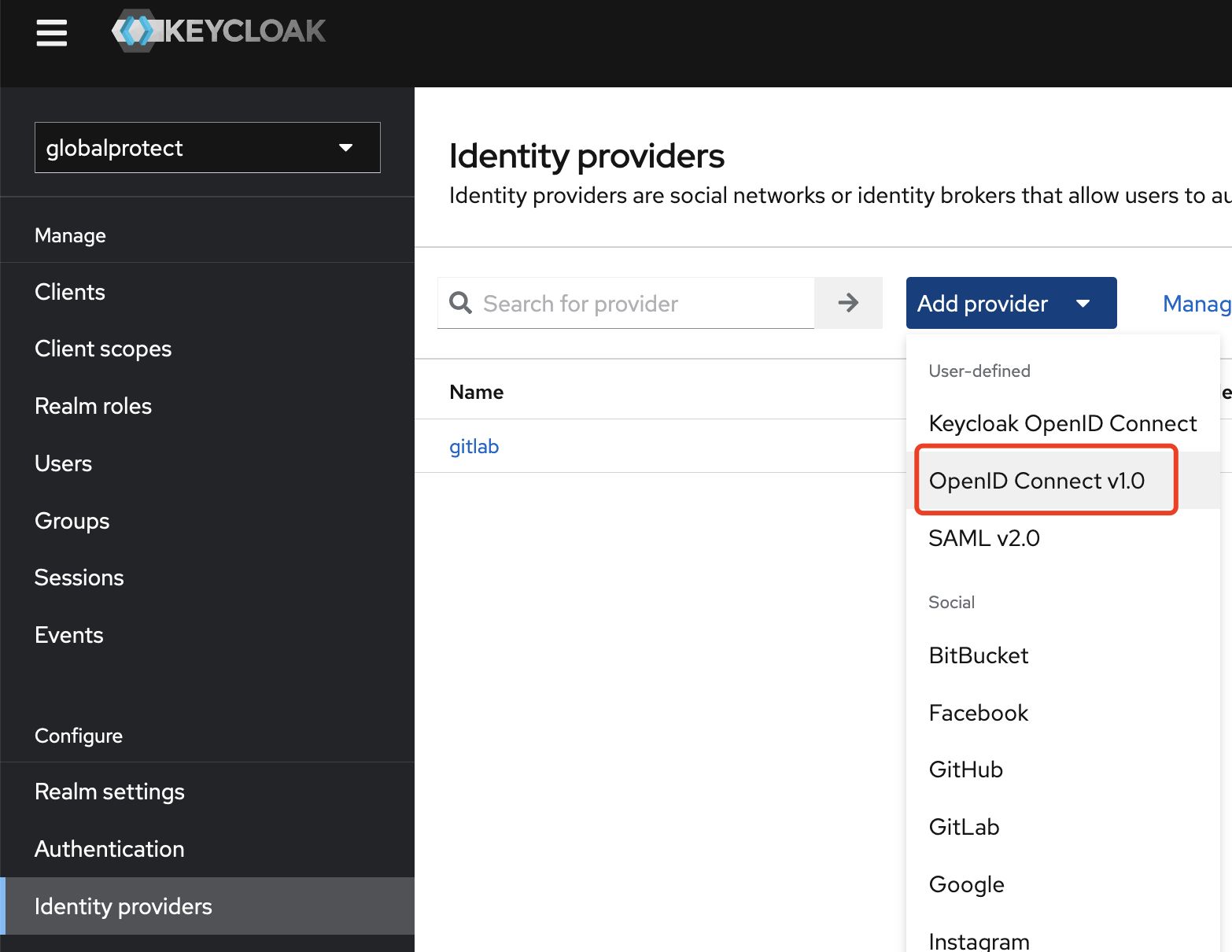
Task: Add Facebook social provider
Action: coord(1063,713)
